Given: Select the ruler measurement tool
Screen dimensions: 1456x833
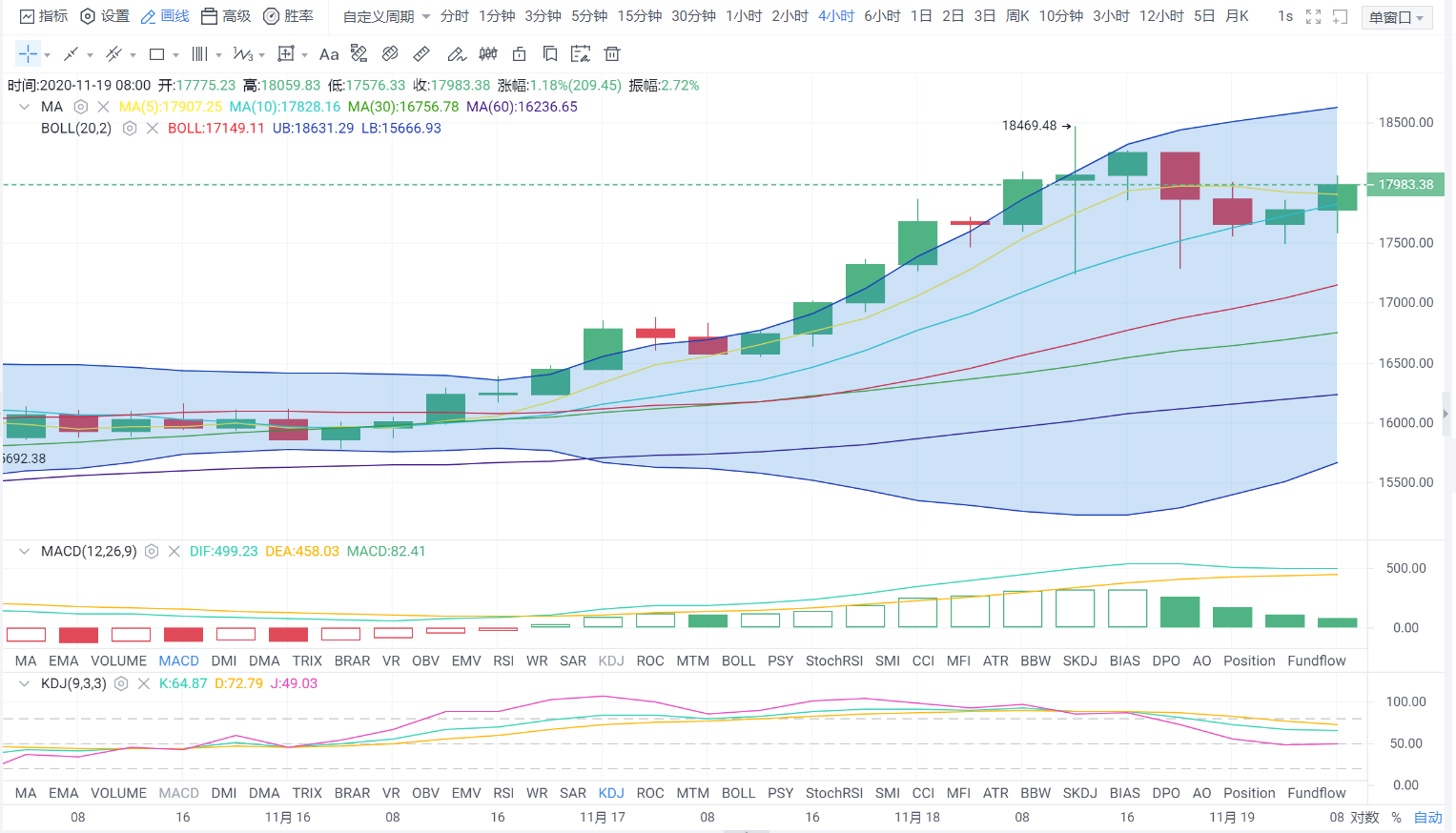Looking at the screenshot, I should point(421,54).
